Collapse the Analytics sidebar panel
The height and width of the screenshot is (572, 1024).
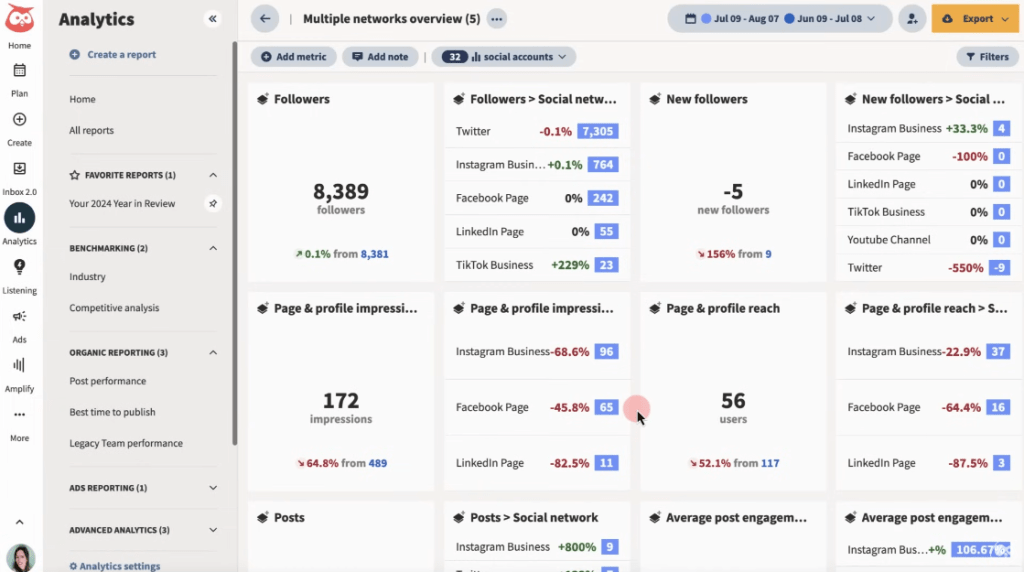[212, 19]
